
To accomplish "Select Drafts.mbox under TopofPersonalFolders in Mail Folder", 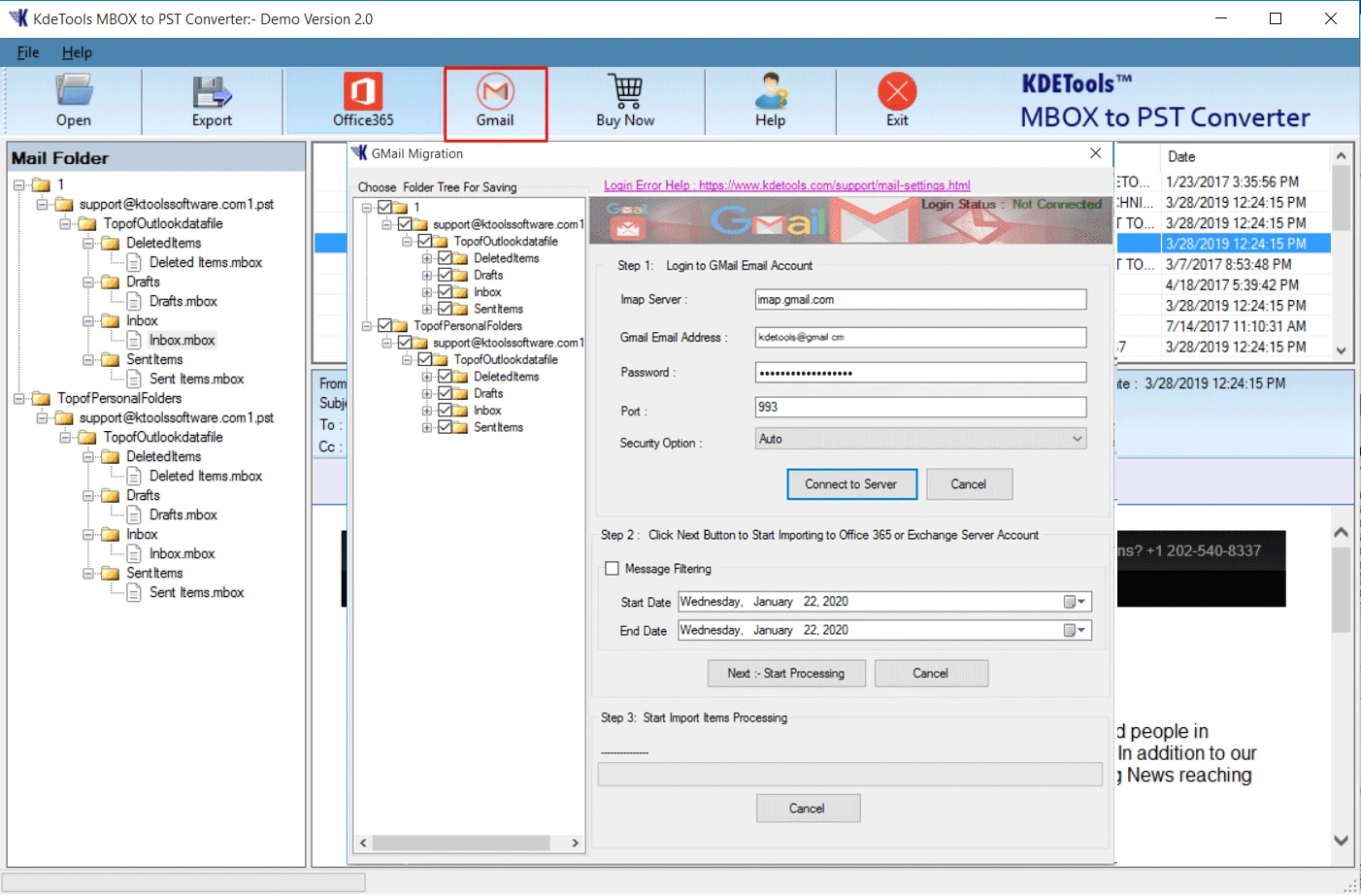I will 183,514.
